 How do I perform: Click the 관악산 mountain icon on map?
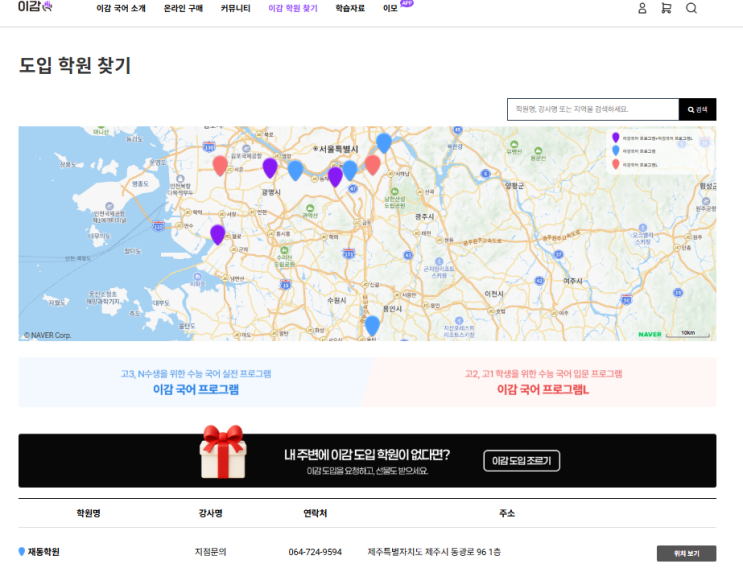pos(310,208)
